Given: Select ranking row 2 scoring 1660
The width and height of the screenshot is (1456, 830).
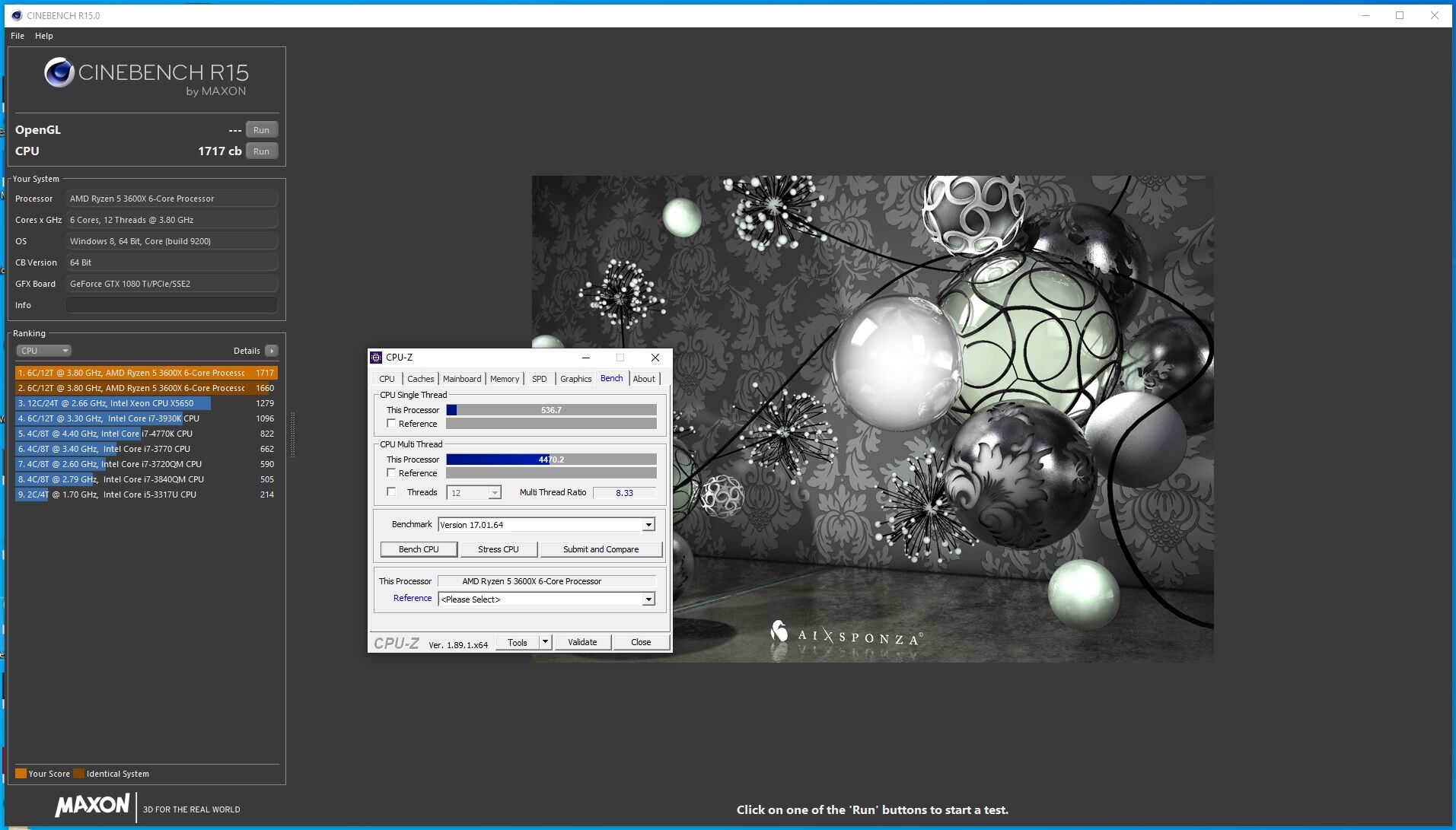Looking at the screenshot, I should [146, 388].
